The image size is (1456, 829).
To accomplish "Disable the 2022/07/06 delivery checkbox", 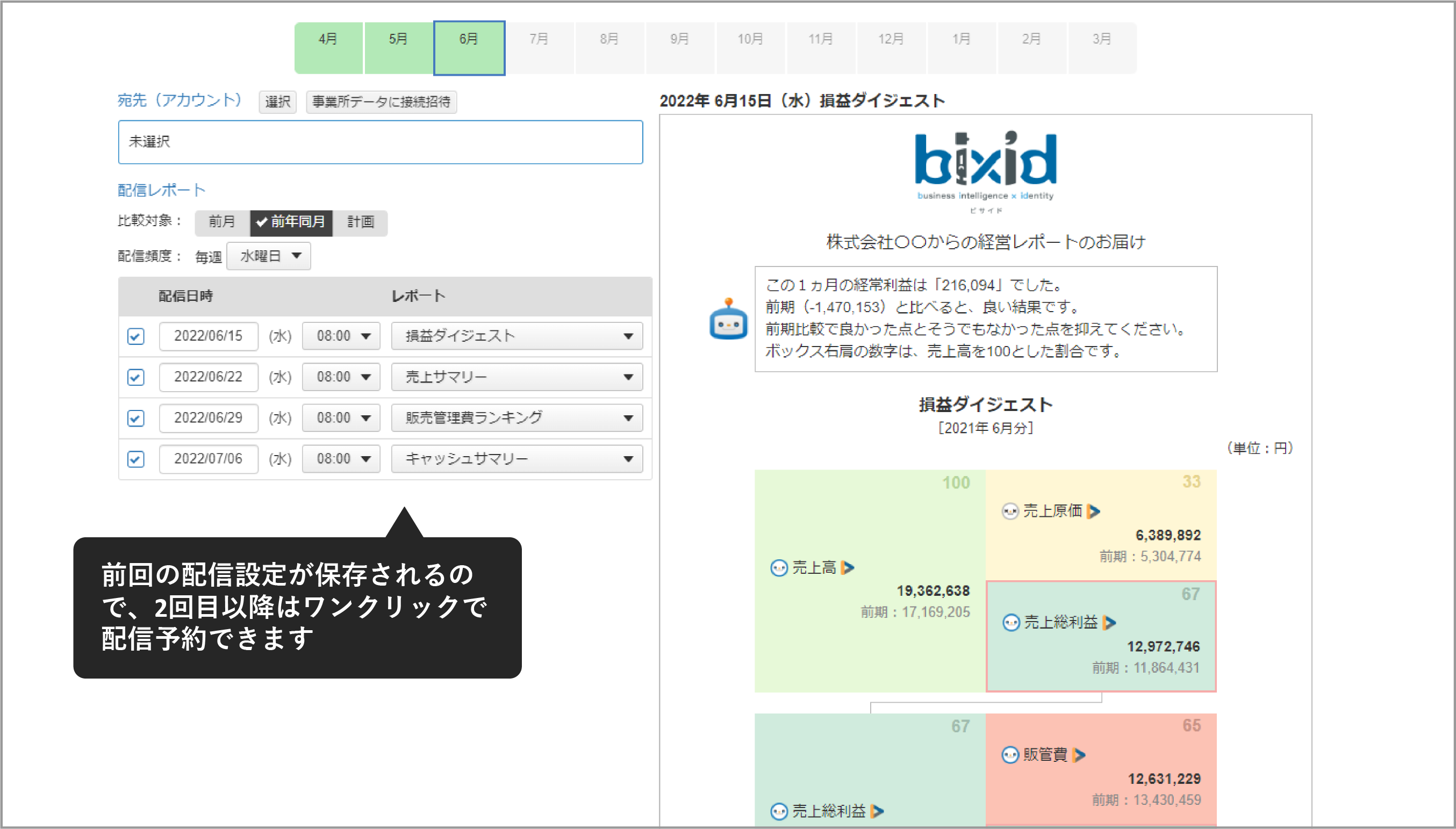I will pyautogui.click(x=135, y=459).
